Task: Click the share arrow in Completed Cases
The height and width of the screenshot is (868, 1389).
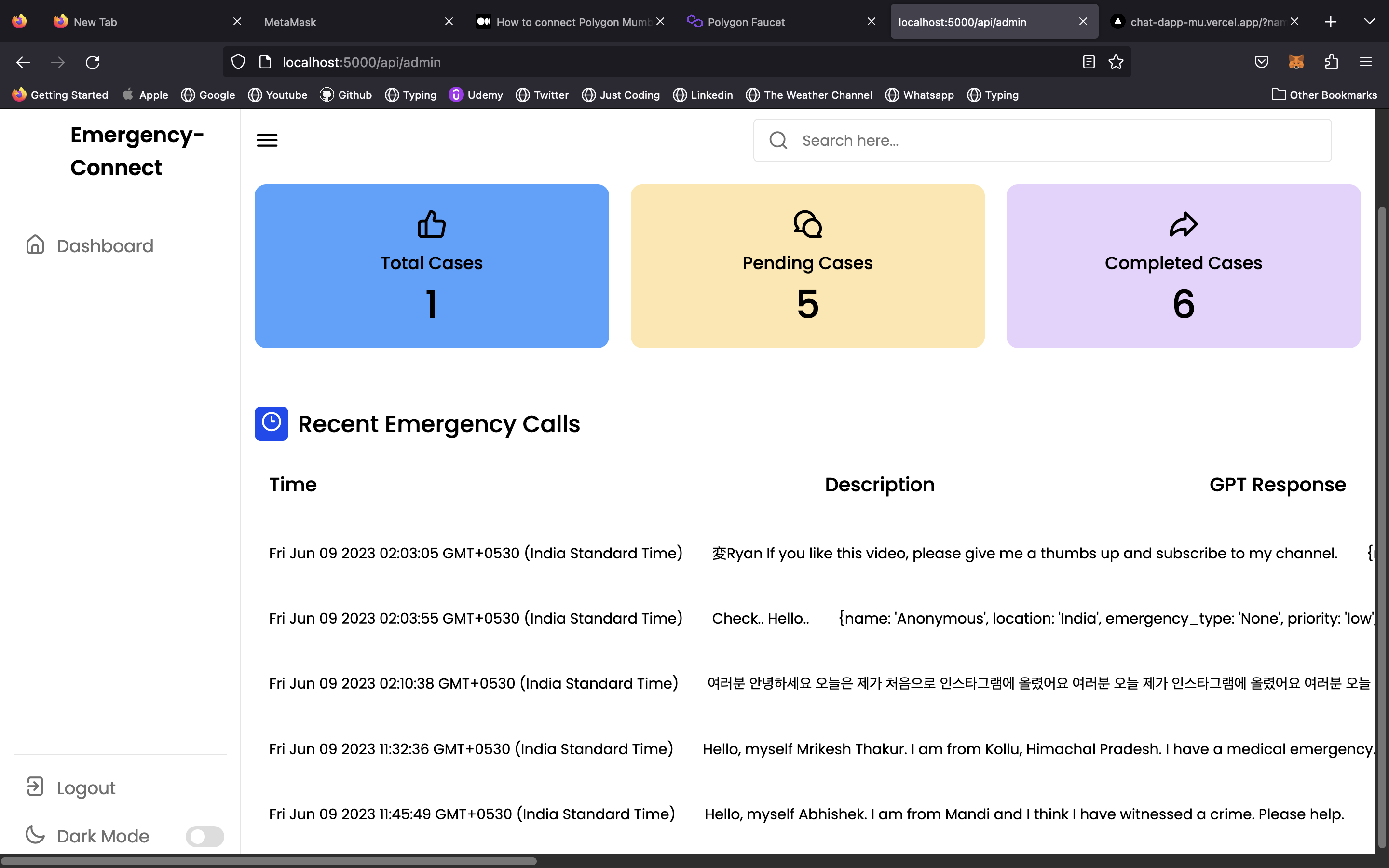Action: [1183, 224]
